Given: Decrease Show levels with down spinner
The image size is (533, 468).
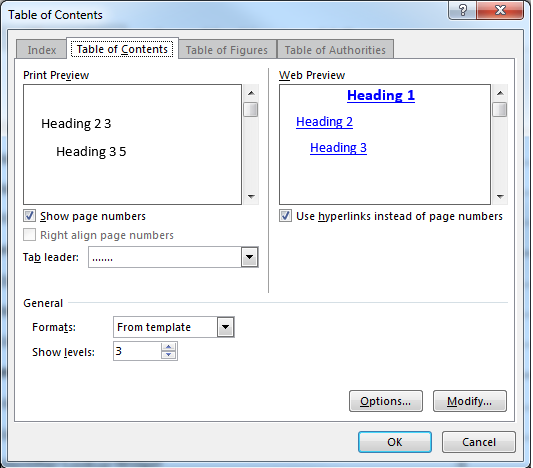Looking at the screenshot, I should point(169,355).
